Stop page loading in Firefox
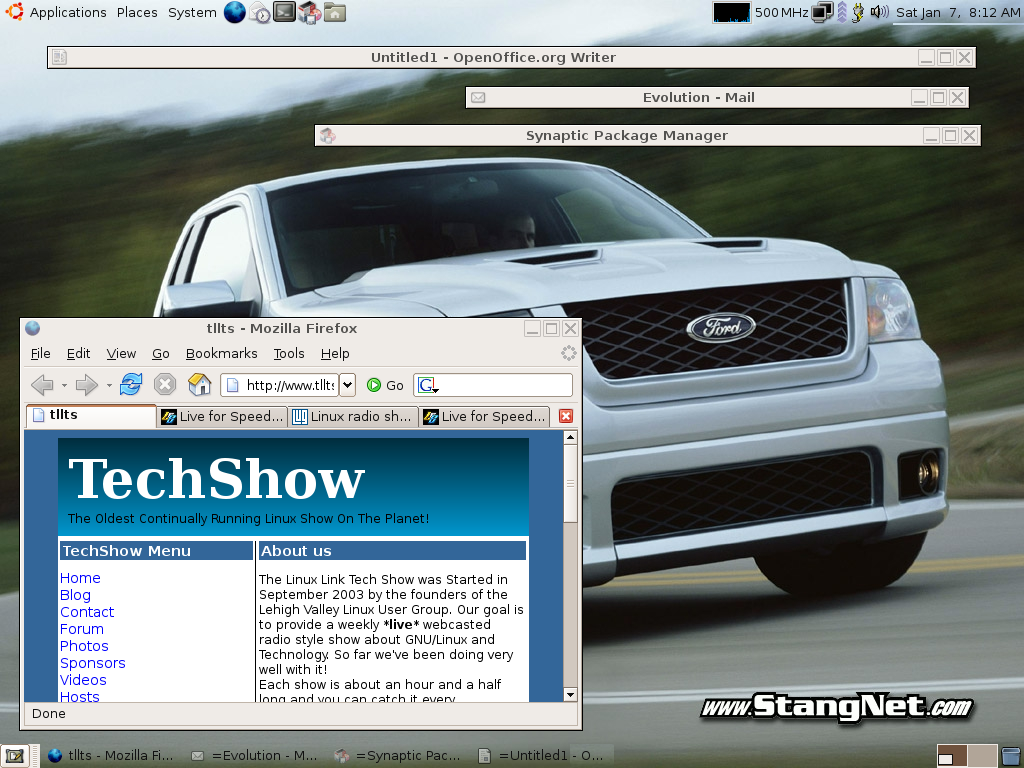Viewport: 1024px width, 768px height. (165, 384)
